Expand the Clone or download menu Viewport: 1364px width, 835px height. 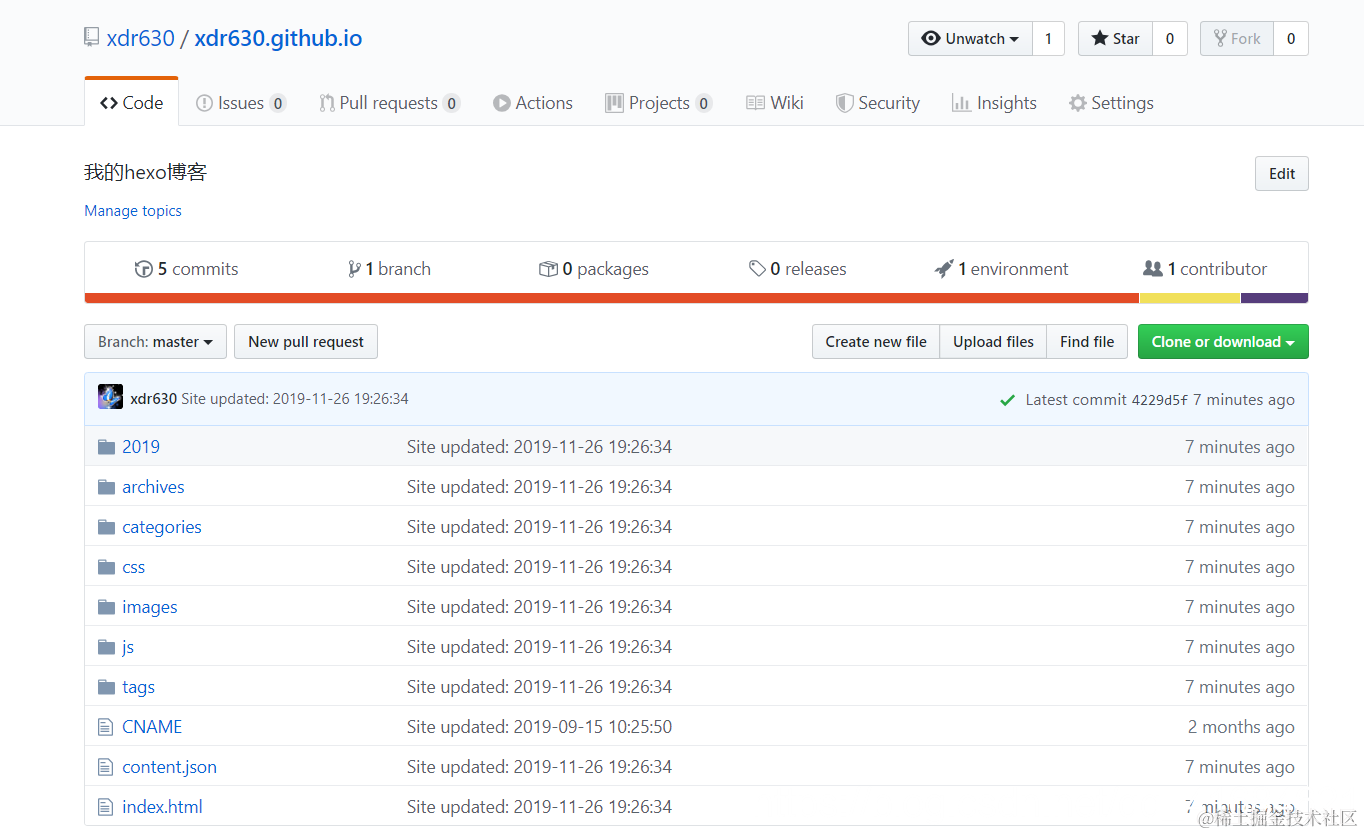(x=1223, y=341)
